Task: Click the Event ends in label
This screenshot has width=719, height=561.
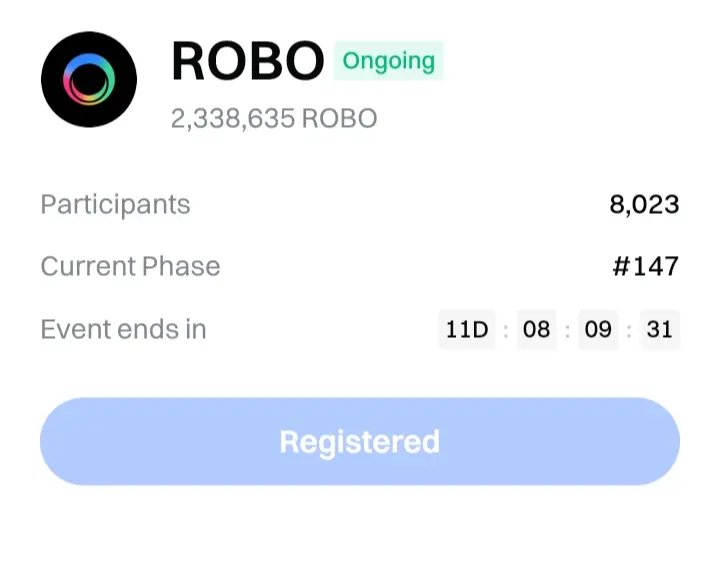Action: click(x=123, y=329)
